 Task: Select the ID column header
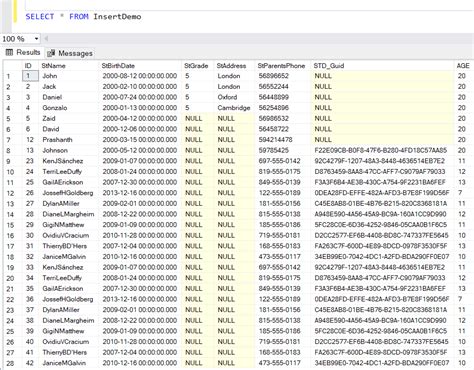point(28,66)
